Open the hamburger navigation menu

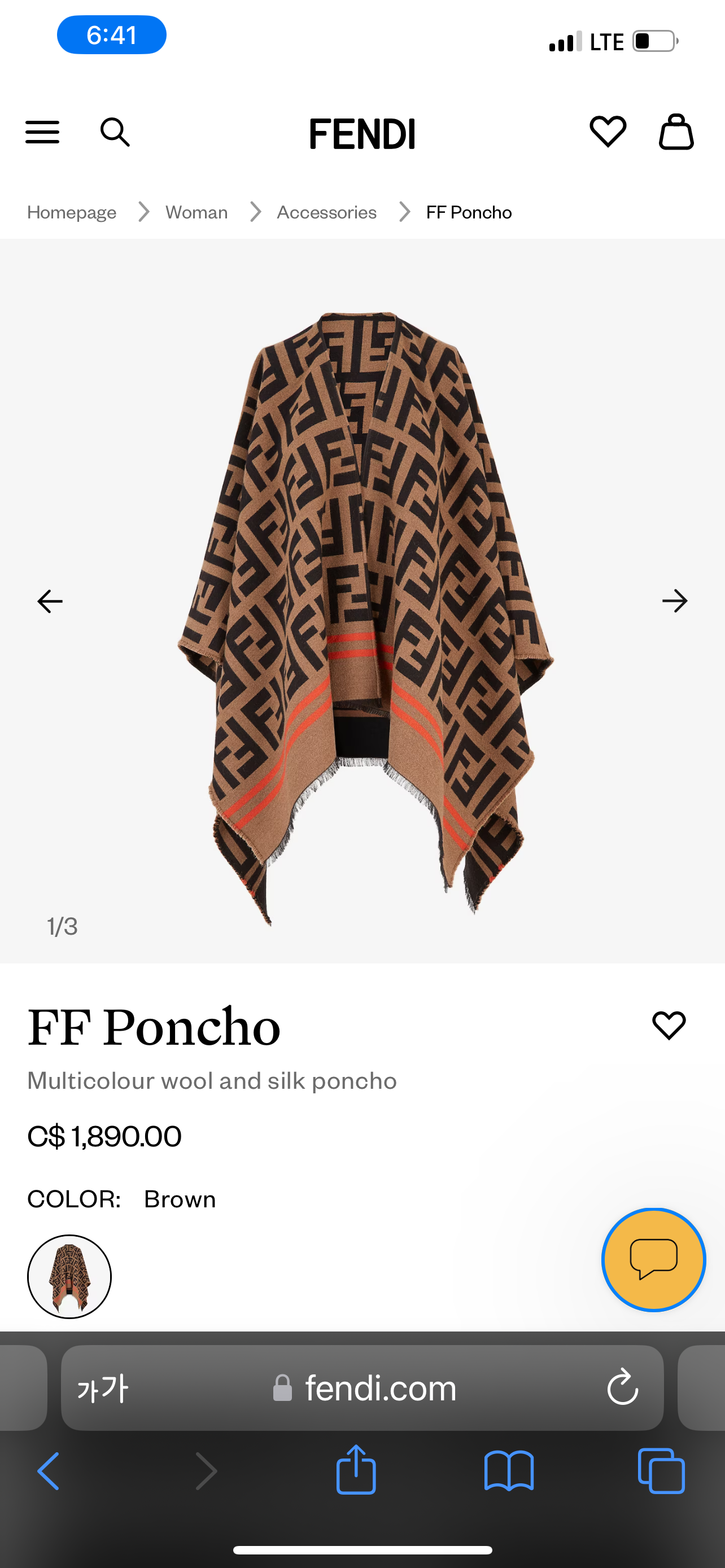pos(42,132)
